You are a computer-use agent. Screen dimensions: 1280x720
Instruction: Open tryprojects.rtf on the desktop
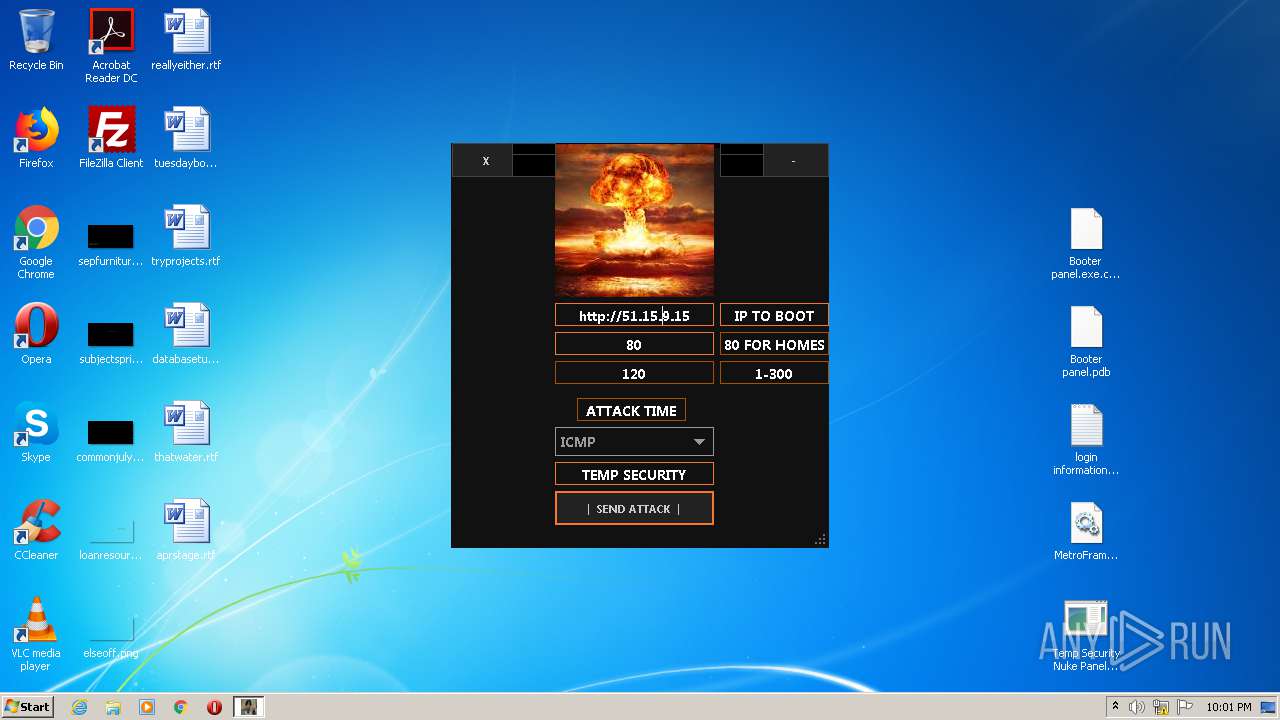186,236
